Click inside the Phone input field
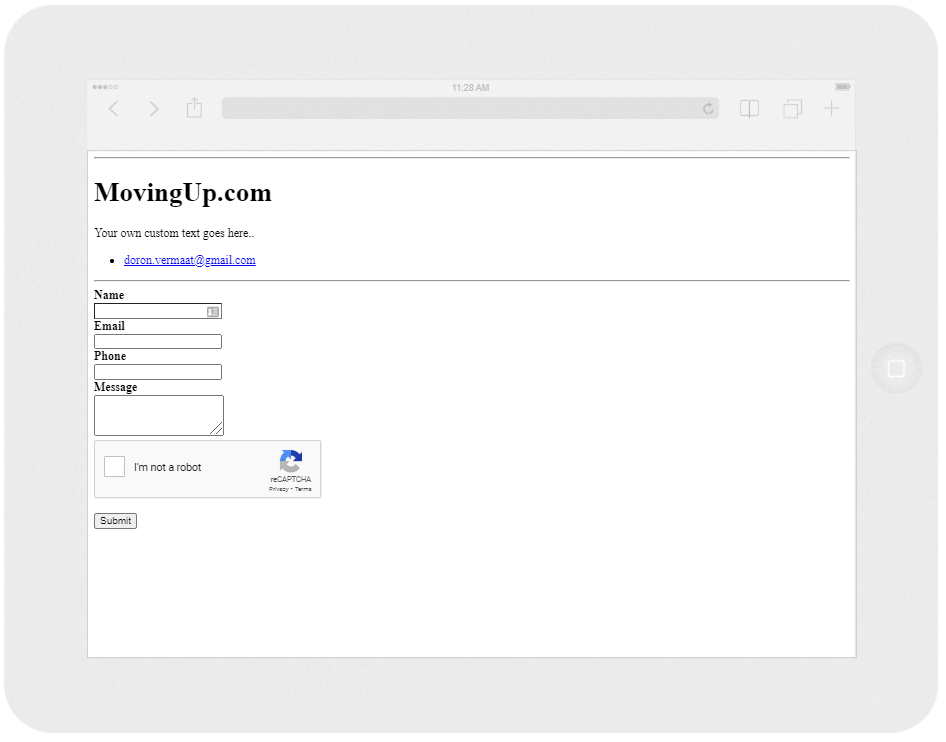The image size is (946, 742). tap(157, 371)
